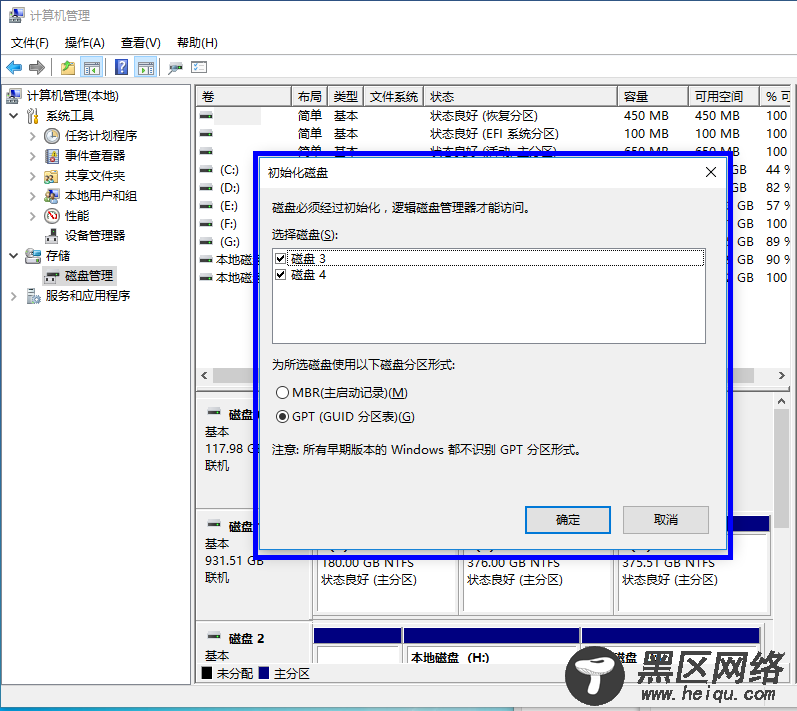Uncheck the 磁盘 3 checkbox
797x711 pixels.
(280, 258)
